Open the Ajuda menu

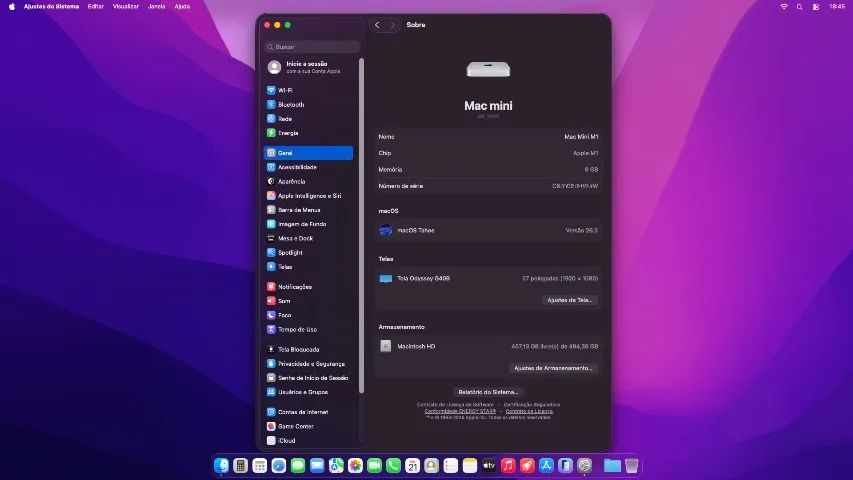tap(182, 7)
